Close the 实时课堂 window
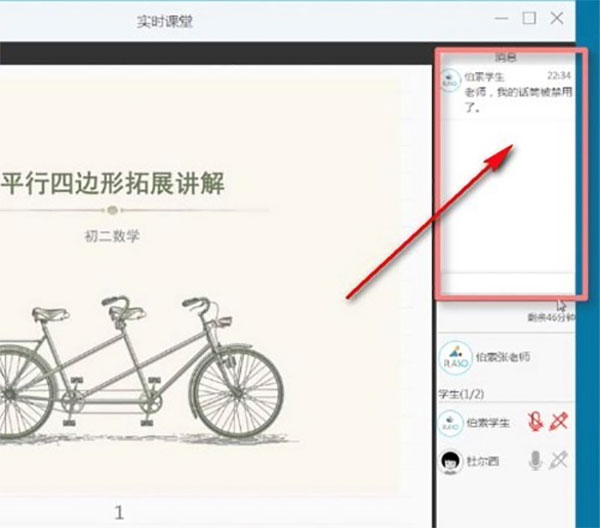This screenshot has width=600, height=528. 557,18
